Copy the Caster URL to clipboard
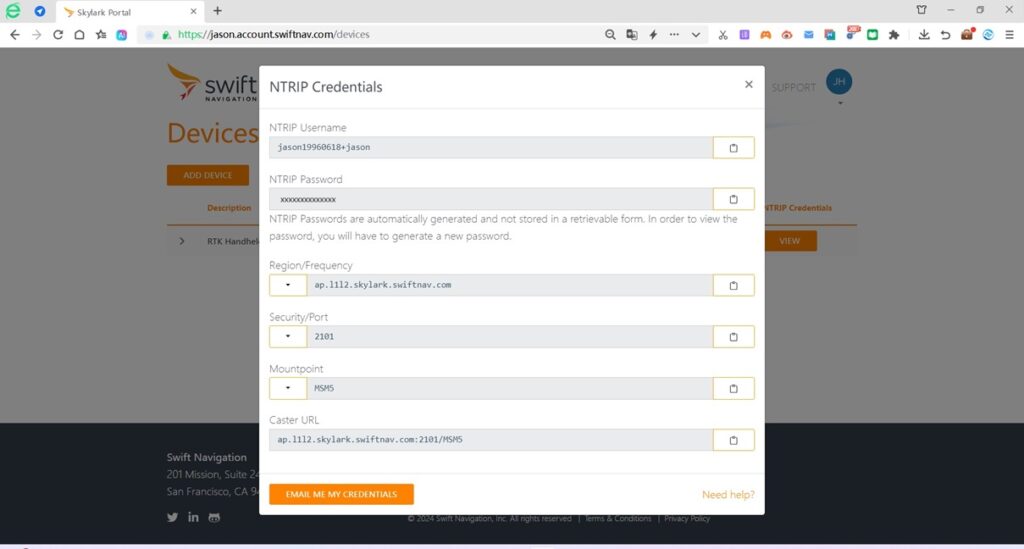The image size is (1024, 549). pos(733,440)
